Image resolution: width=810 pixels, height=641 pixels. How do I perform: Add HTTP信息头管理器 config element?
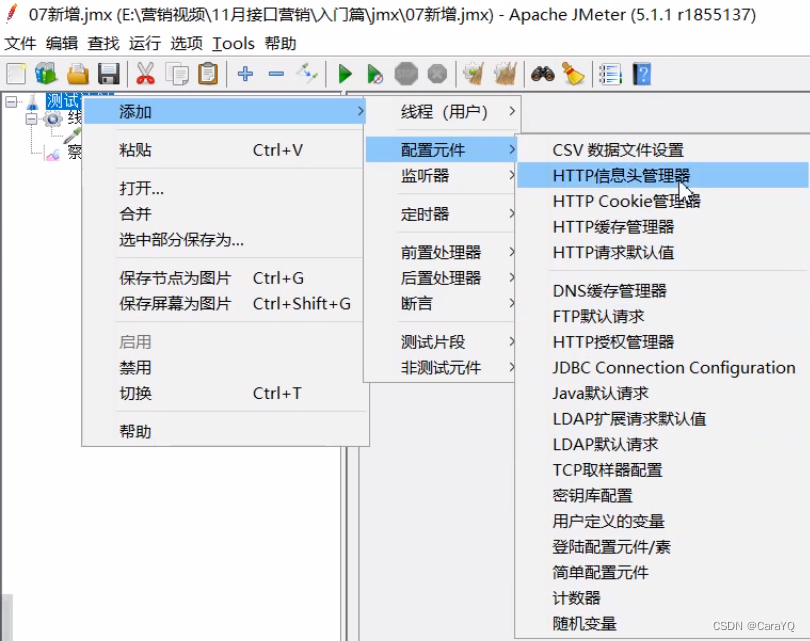[x=663, y=176]
